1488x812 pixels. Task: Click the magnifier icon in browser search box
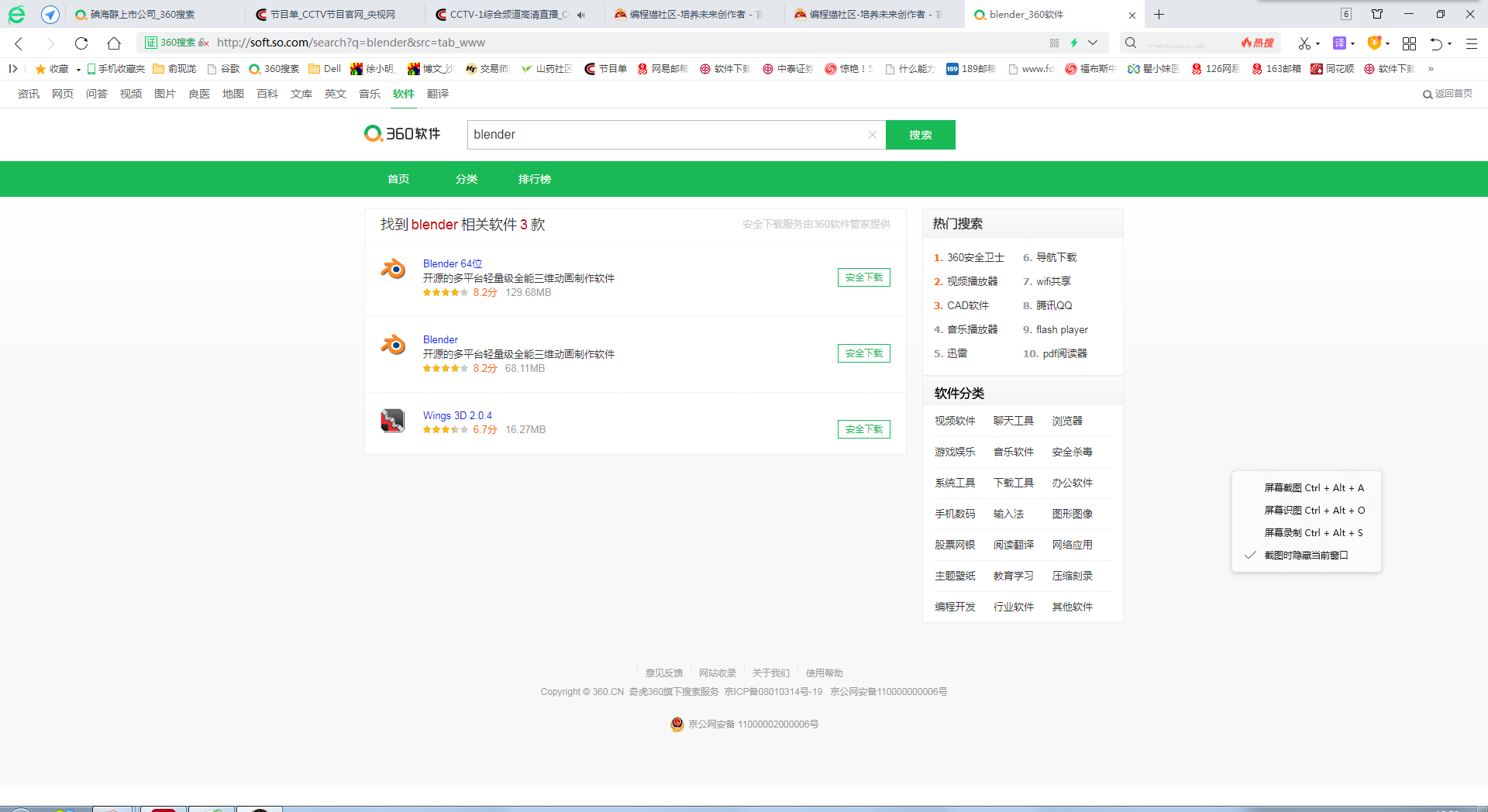pyautogui.click(x=1131, y=43)
